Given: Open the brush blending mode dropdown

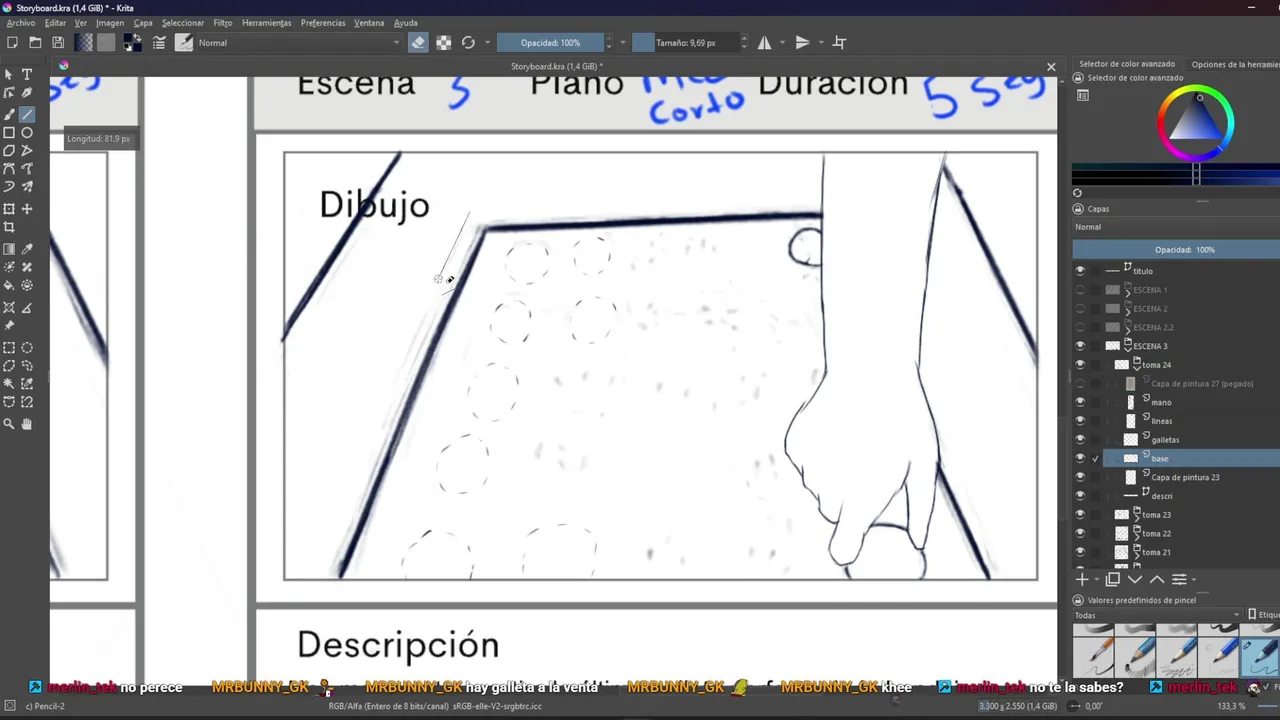Looking at the screenshot, I should click(299, 42).
